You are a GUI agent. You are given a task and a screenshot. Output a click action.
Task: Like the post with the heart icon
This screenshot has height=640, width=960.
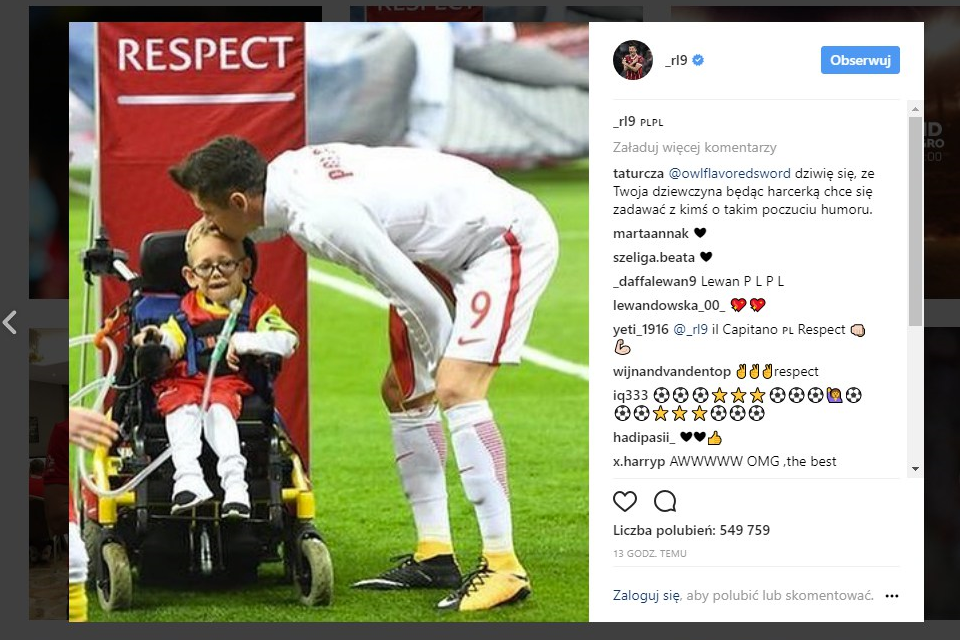pyautogui.click(x=624, y=501)
